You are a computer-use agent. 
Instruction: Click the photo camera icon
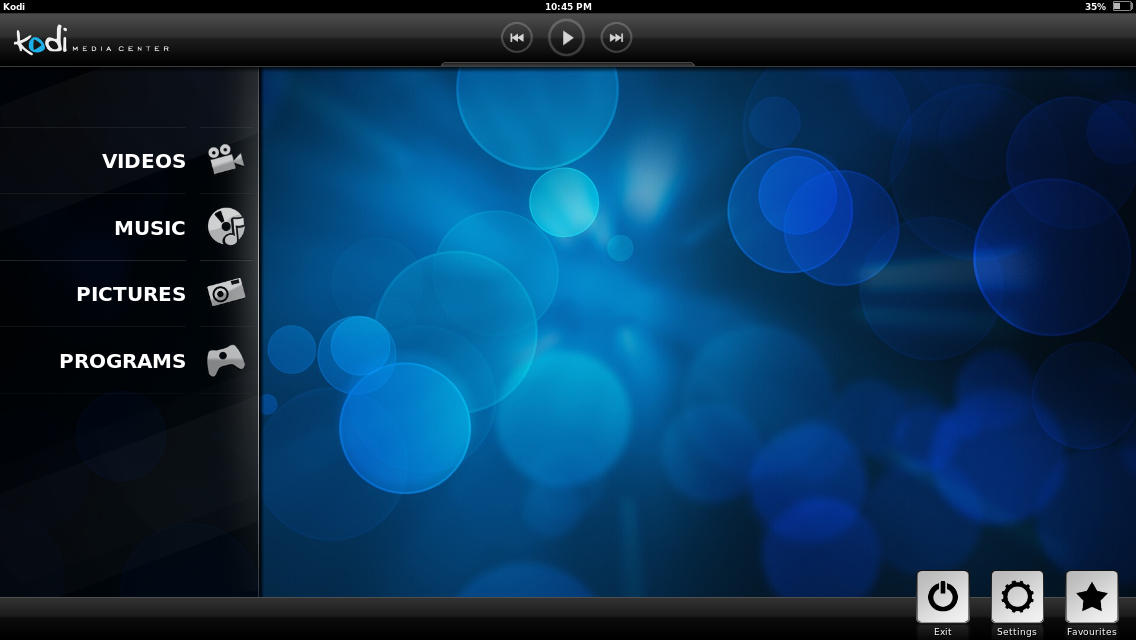coord(226,292)
